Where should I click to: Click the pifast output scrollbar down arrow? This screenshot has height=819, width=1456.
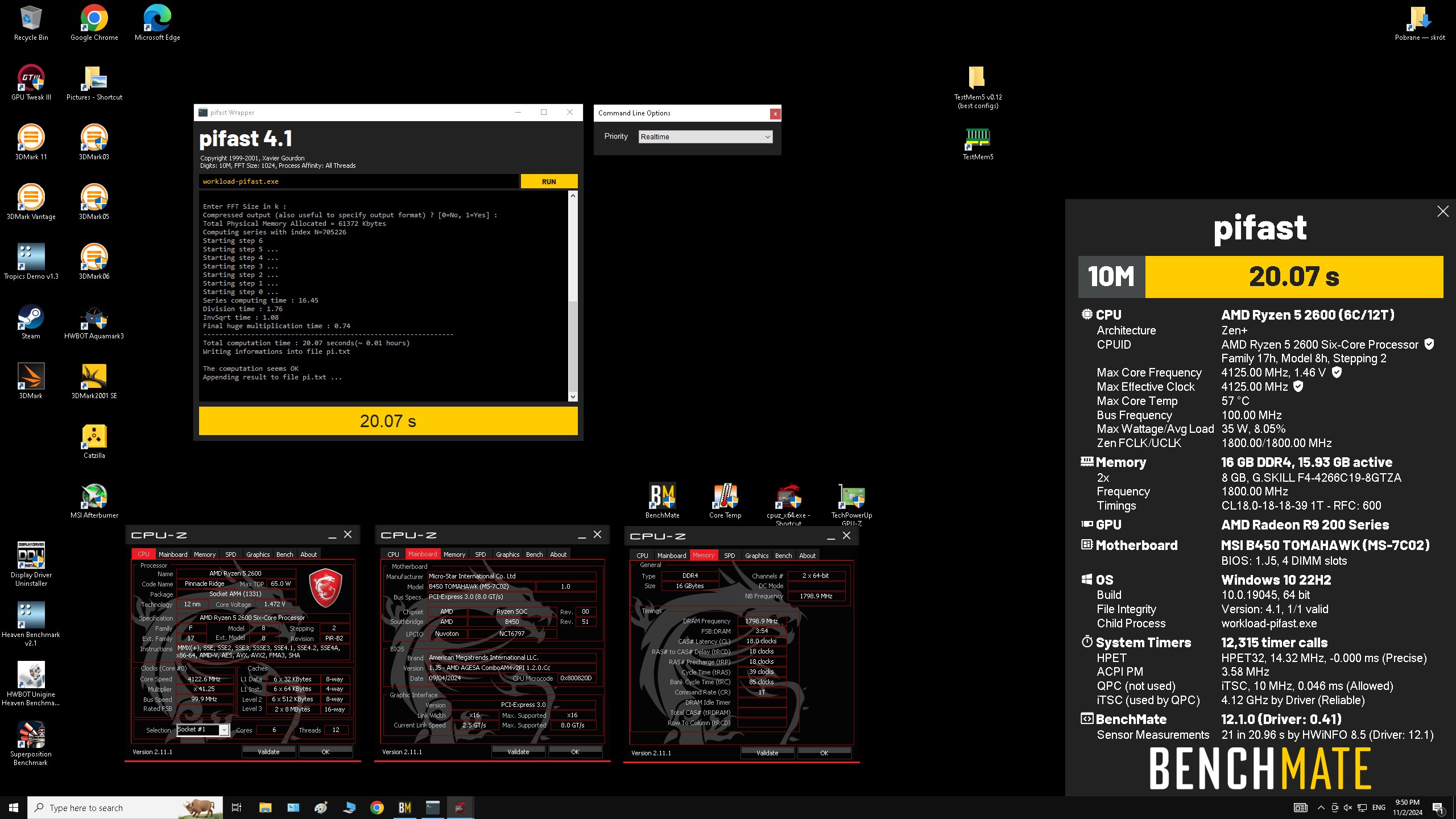point(573,397)
